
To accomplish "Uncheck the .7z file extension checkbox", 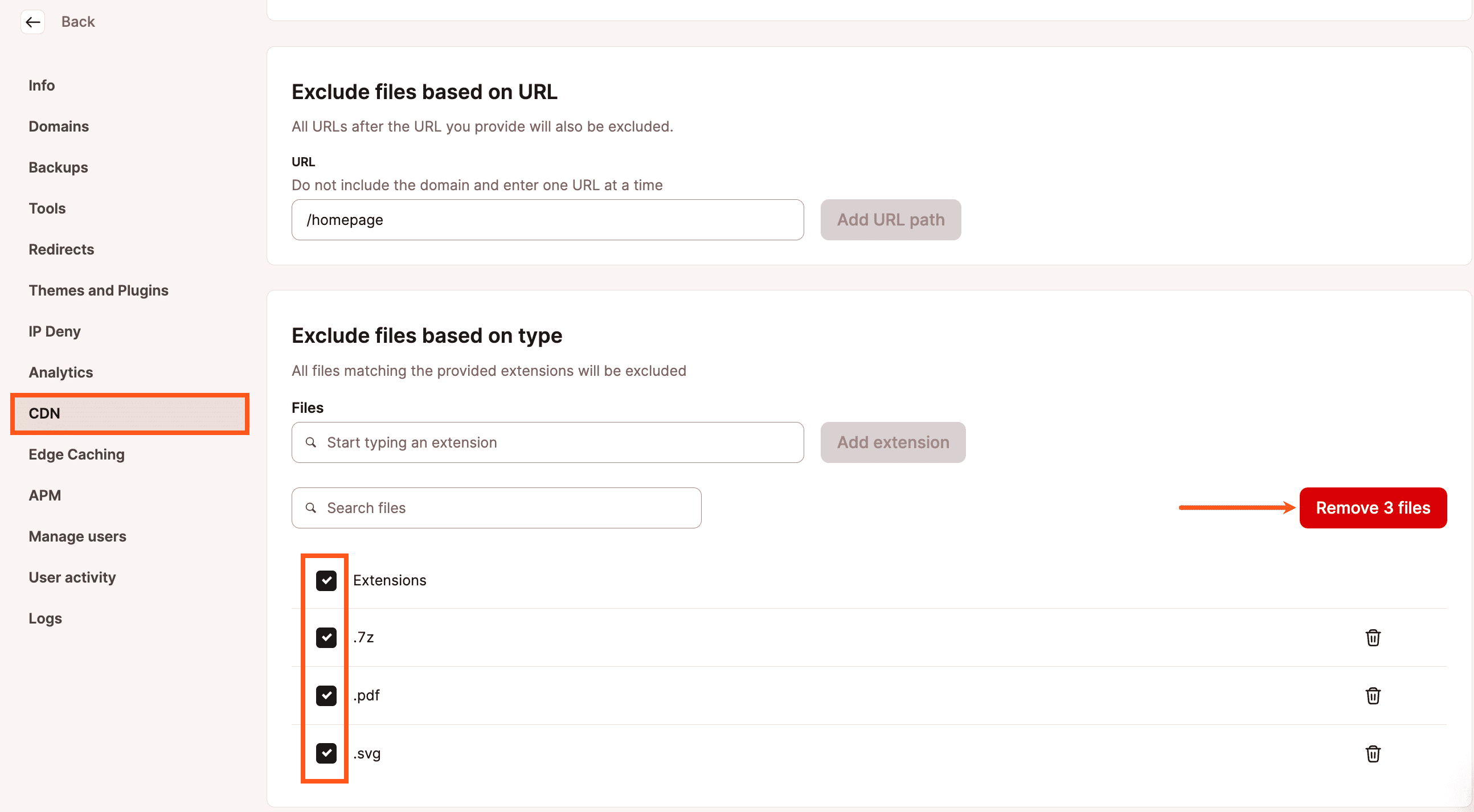I will tap(326, 637).
